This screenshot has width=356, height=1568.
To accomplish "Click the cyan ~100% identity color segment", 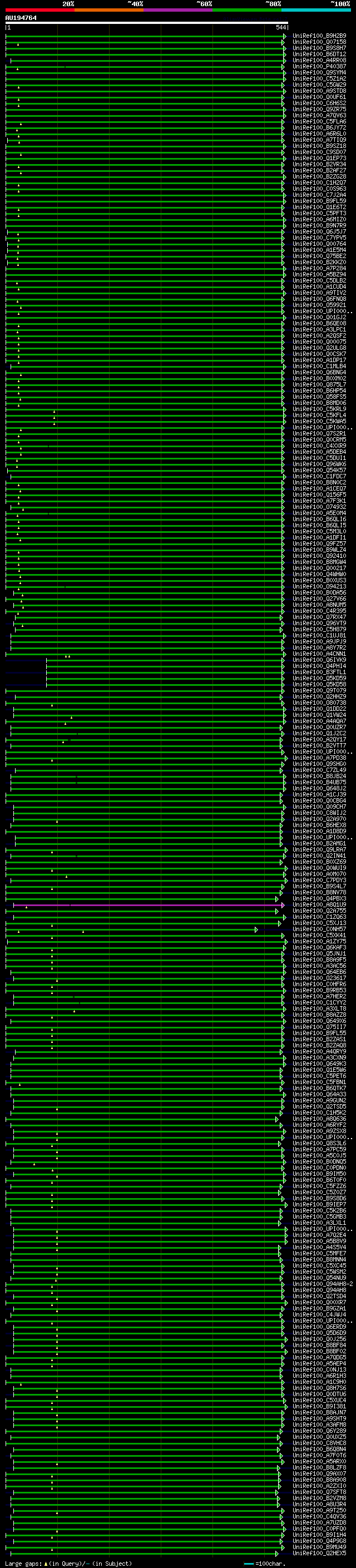I will [x=316, y=10].
